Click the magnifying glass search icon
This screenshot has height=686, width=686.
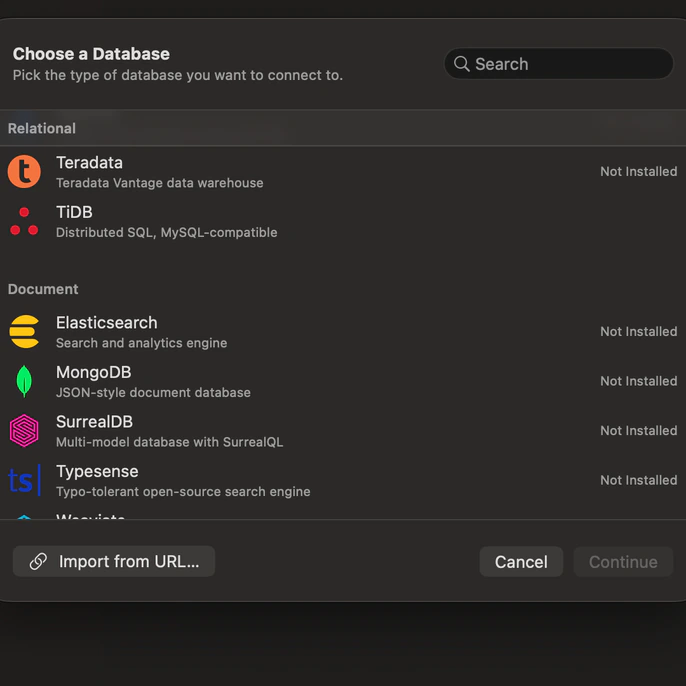tap(462, 64)
